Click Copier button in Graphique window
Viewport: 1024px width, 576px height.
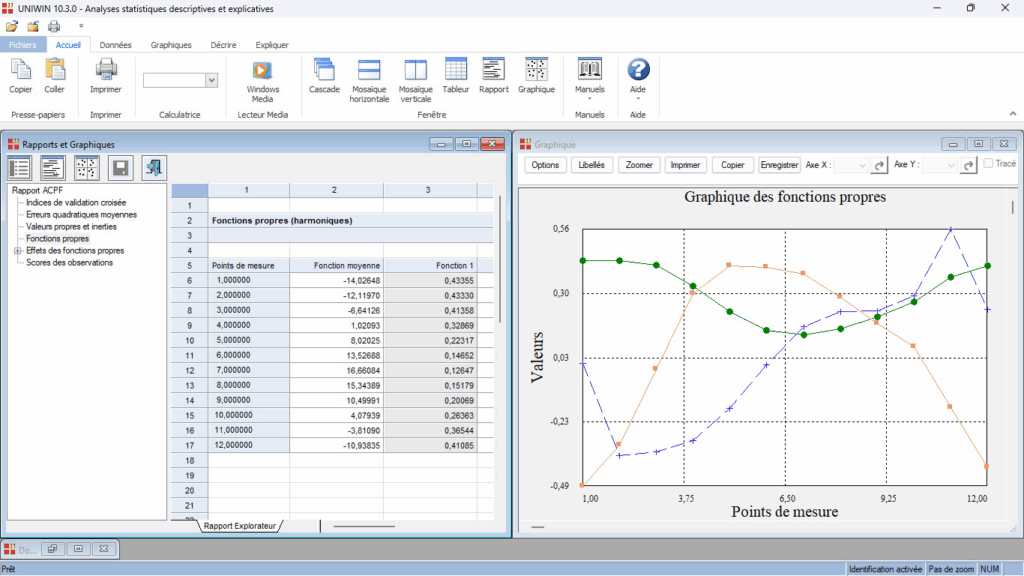(732, 165)
